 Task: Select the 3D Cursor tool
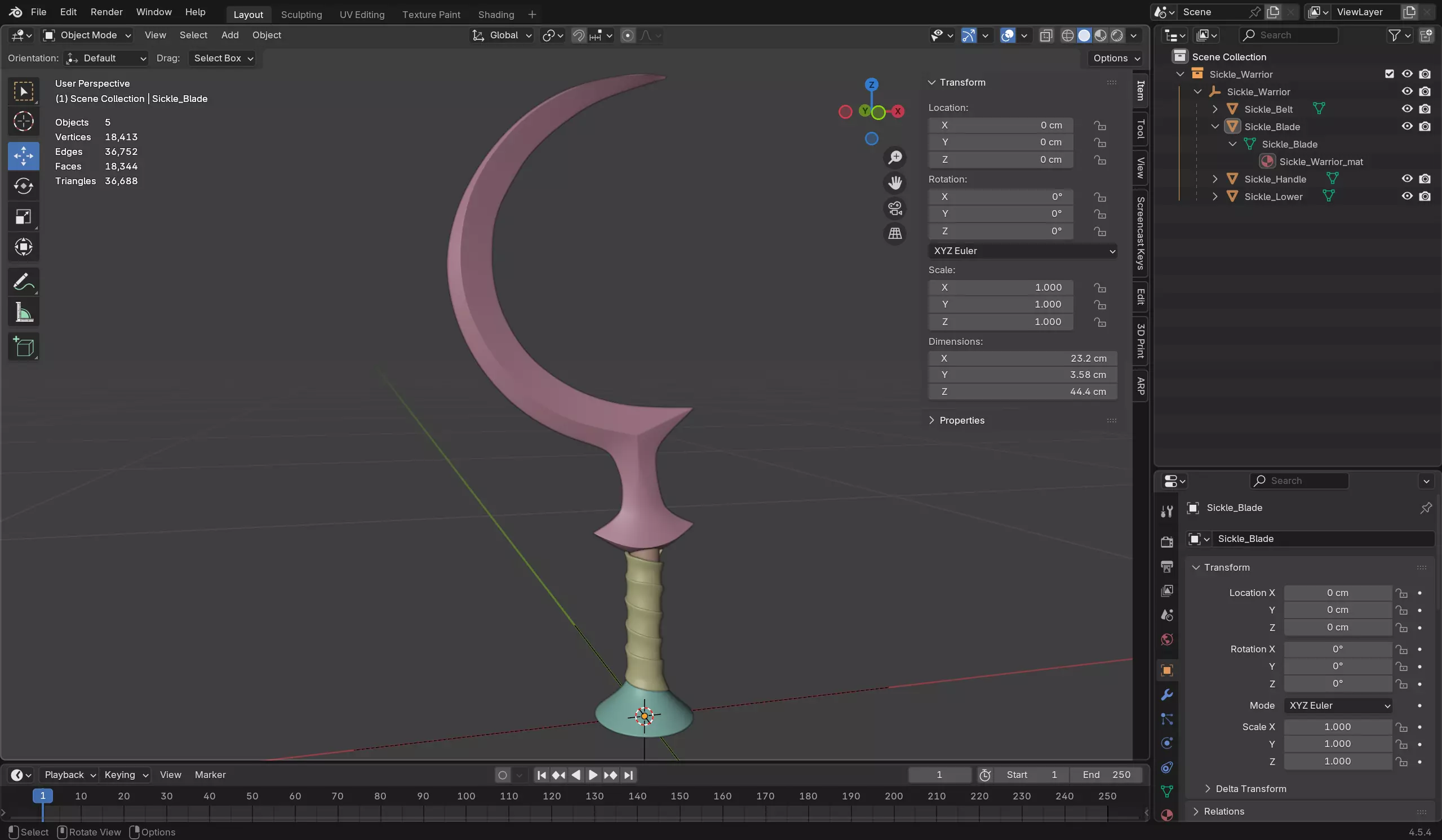[24, 121]
